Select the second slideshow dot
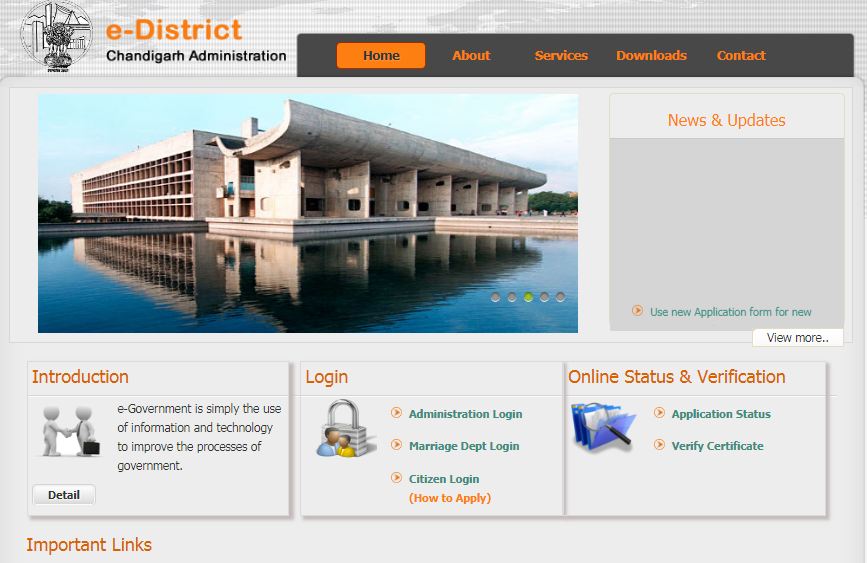This screenshot has height=563, width=867. 512,297
